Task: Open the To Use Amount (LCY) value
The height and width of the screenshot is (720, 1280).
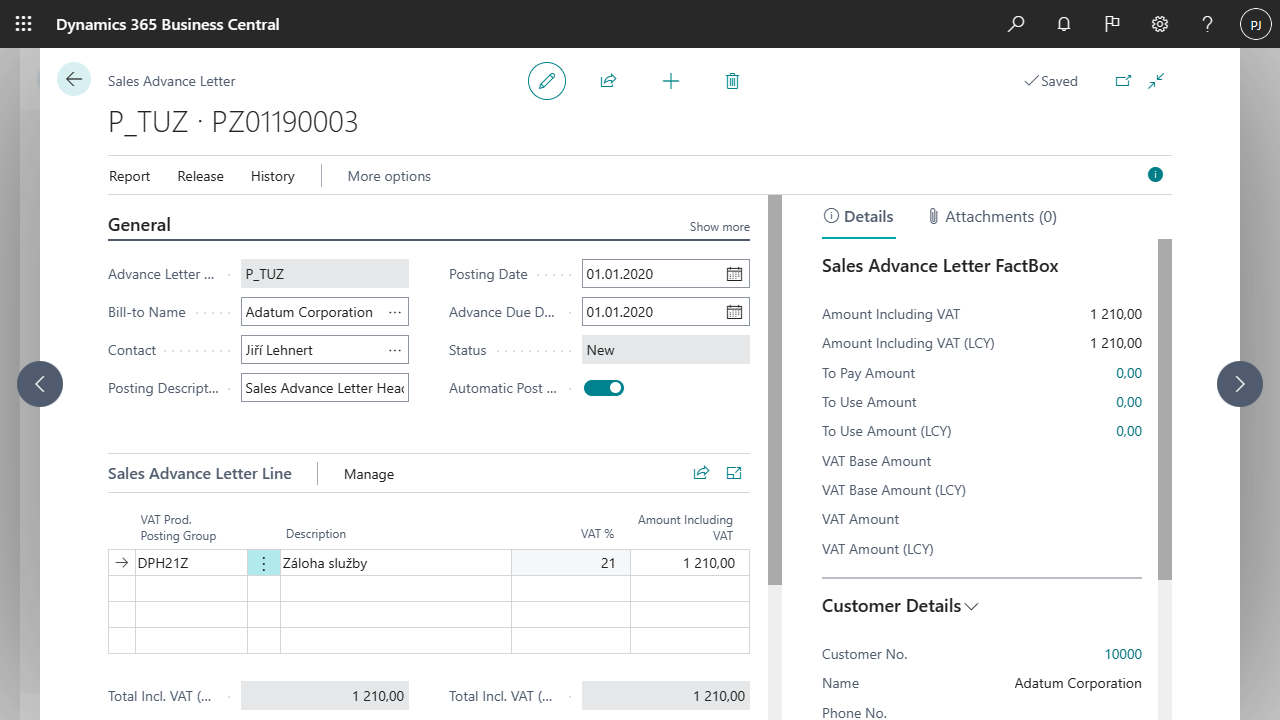Action: pos(1129,431)
